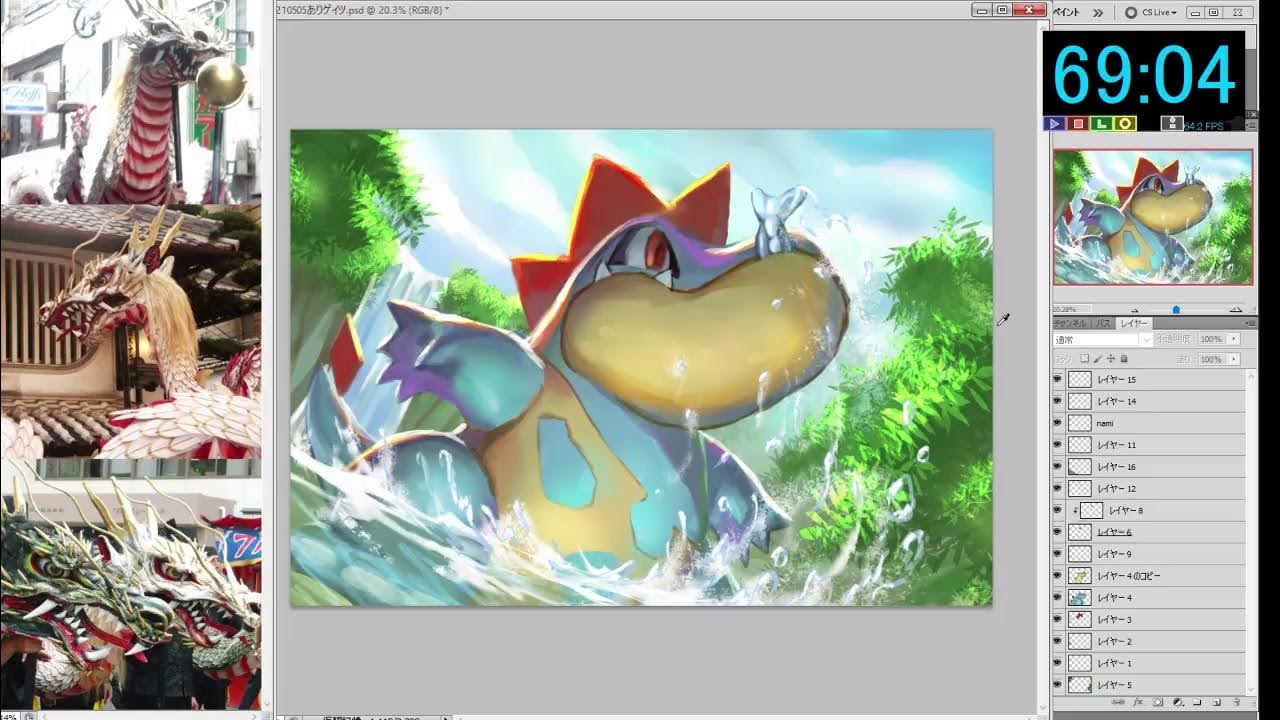Click the レイヤー 4 layer thumbnail
1280x720 pixels.
pyautogui.click(x=1079, y=598)
